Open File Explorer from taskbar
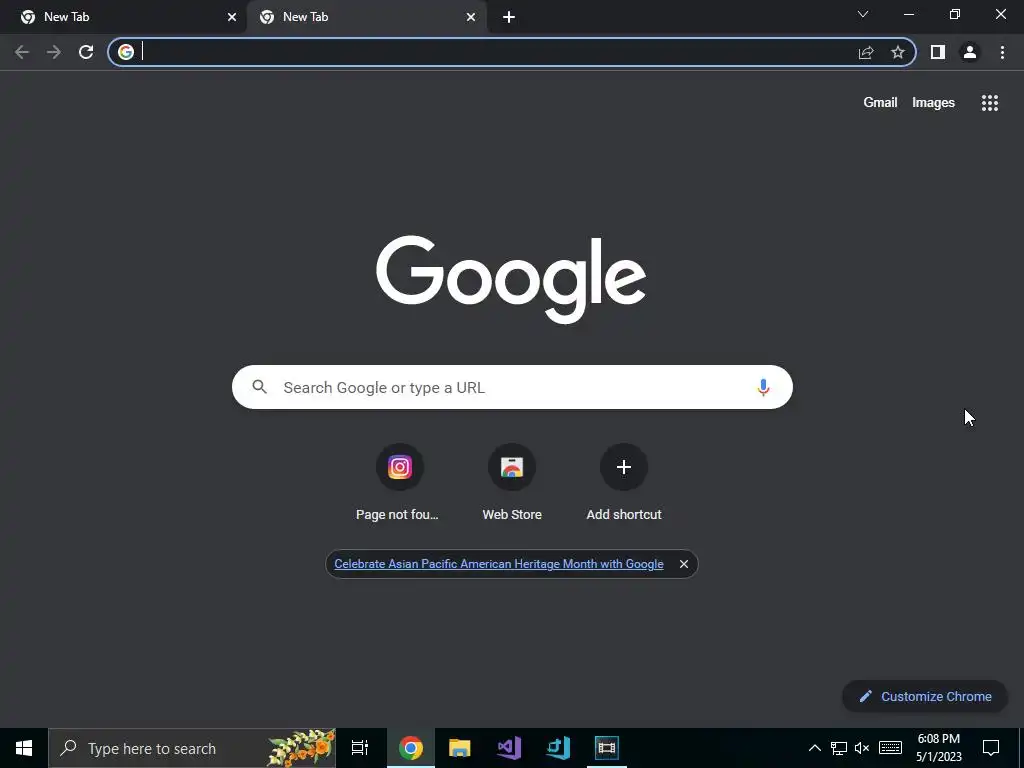 pyautogui.click(x=460, y=748)
